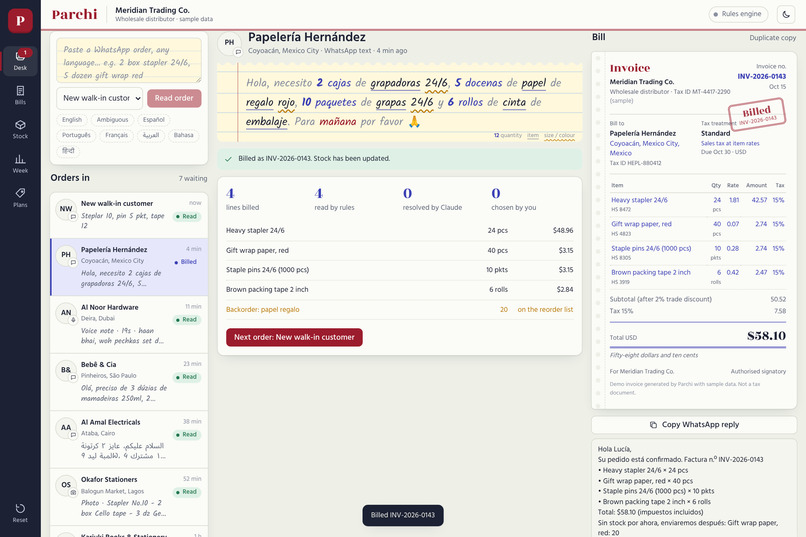806x537 pixels.
Task: Open the New walk-in customer order card
Action: click(129, 215)
